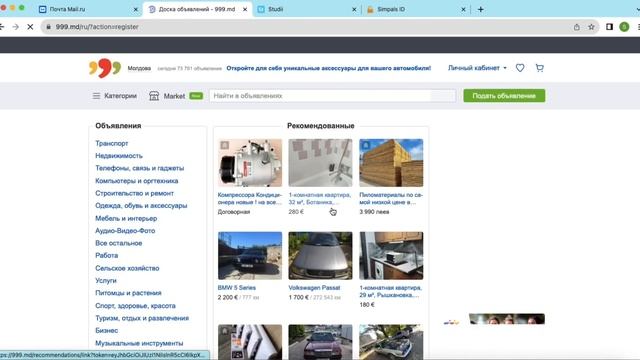Open Одежда, обувь и аксессуары category
Screen dimensions: 640x360
click(x=141, y=205)
